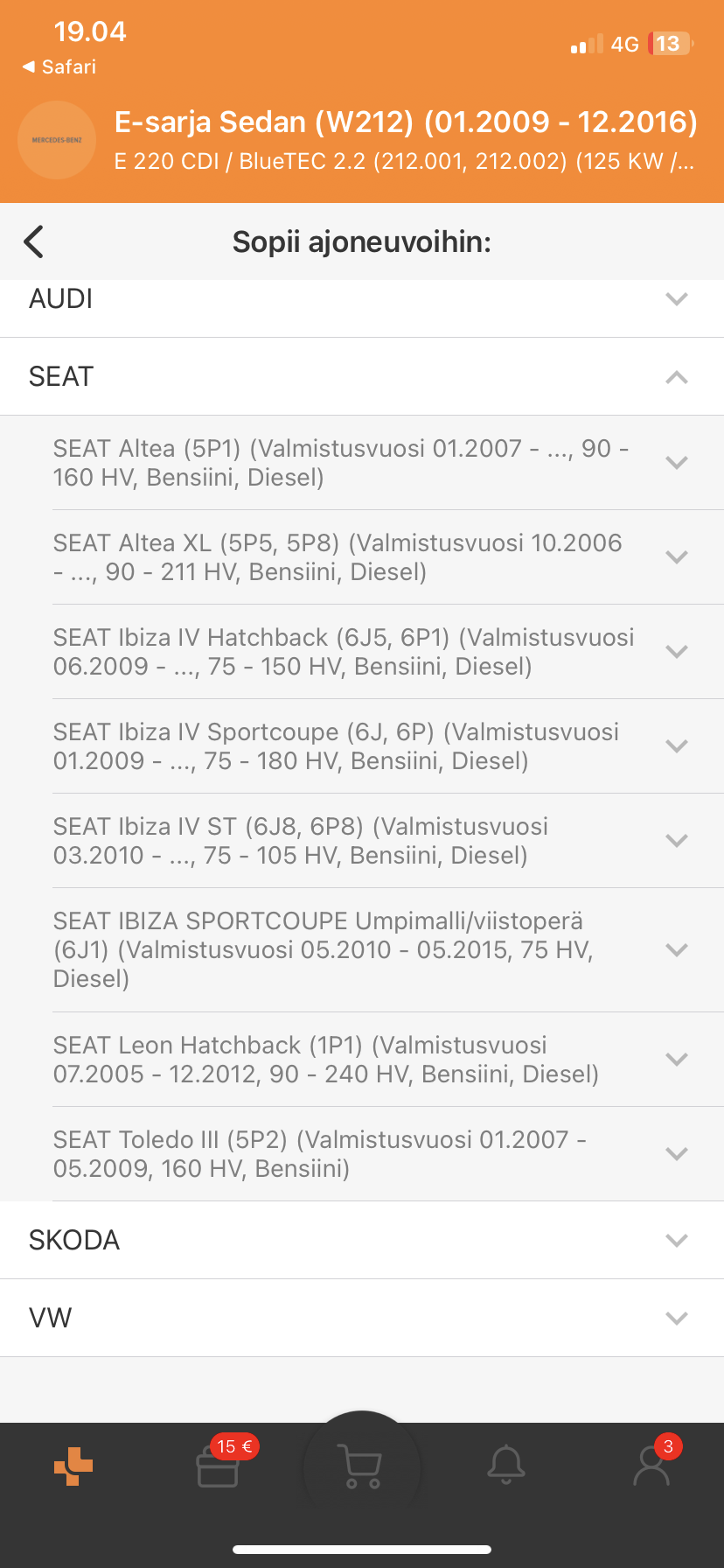The image size is (724, 1568).
Task: Expand the VW brand section
Action: coord(676,1318)
